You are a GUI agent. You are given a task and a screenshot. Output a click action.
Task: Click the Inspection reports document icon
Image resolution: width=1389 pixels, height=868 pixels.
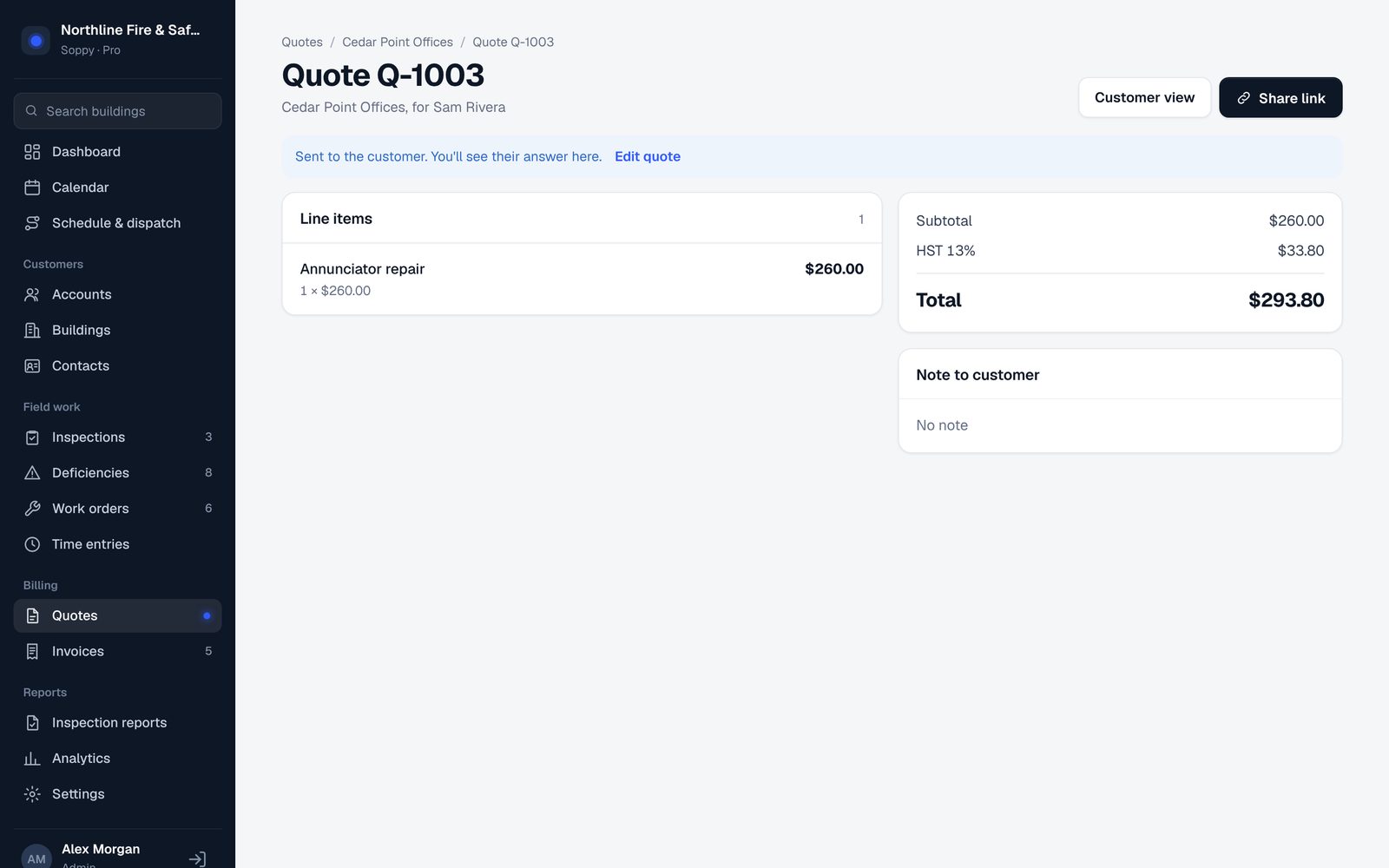[32, 723]
